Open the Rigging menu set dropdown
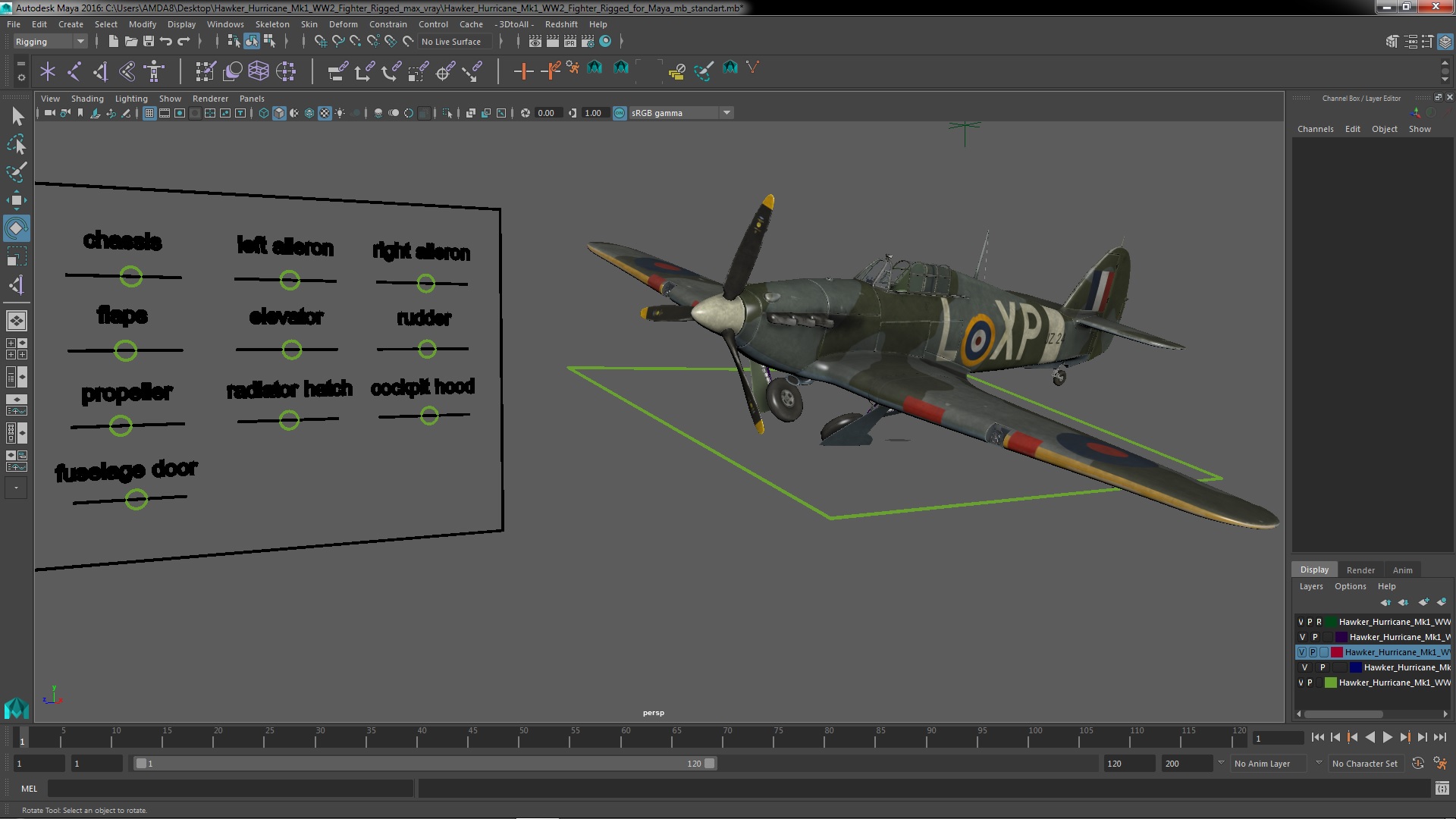This screenshot has height=819, width=1456. [x=51, y=42]
